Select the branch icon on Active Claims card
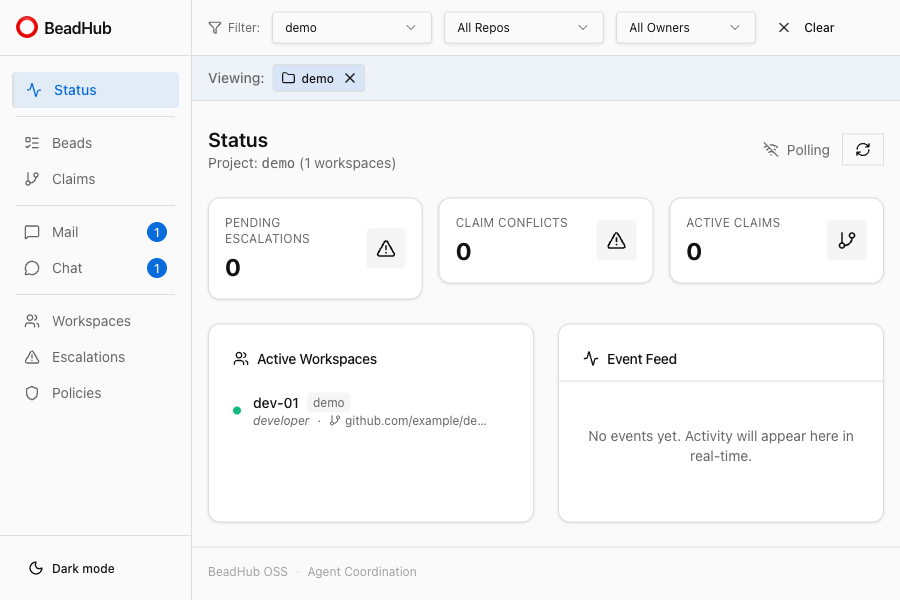Image resolution: width=900 pixels, height=600 pixels. (847, 240)
